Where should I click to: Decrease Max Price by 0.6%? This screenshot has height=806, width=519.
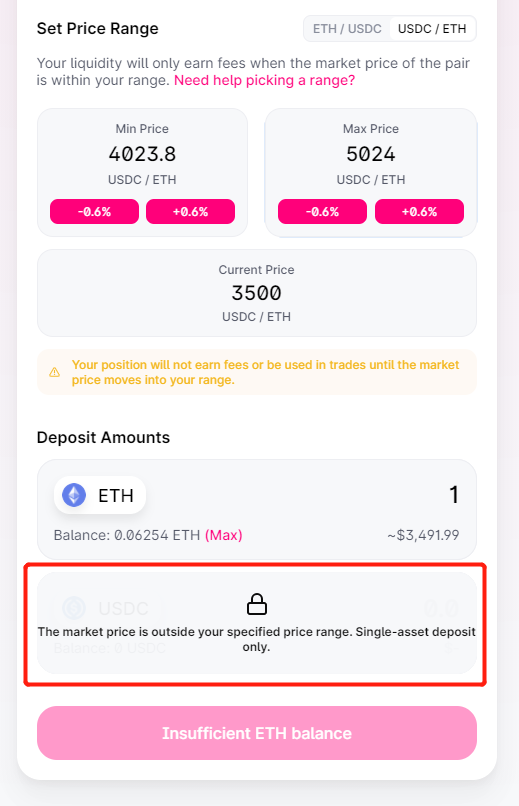pos(323,211)
